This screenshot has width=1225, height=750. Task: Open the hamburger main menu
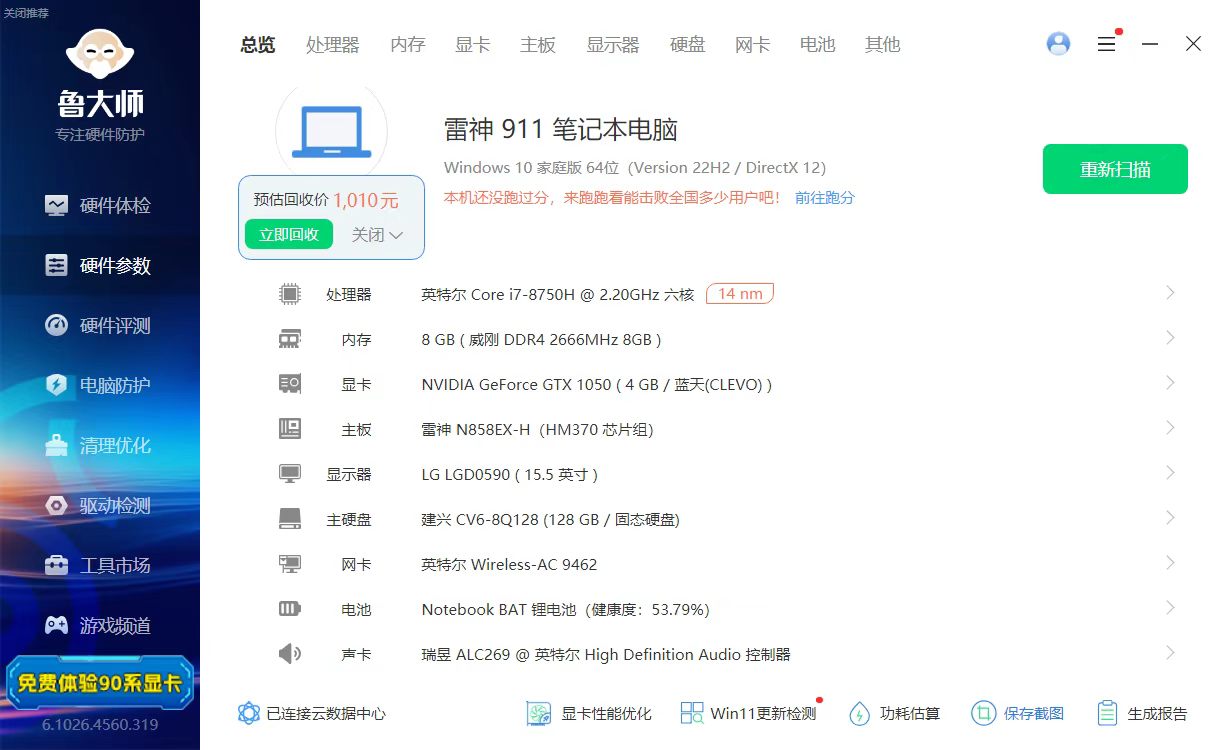click(1106, 44)
